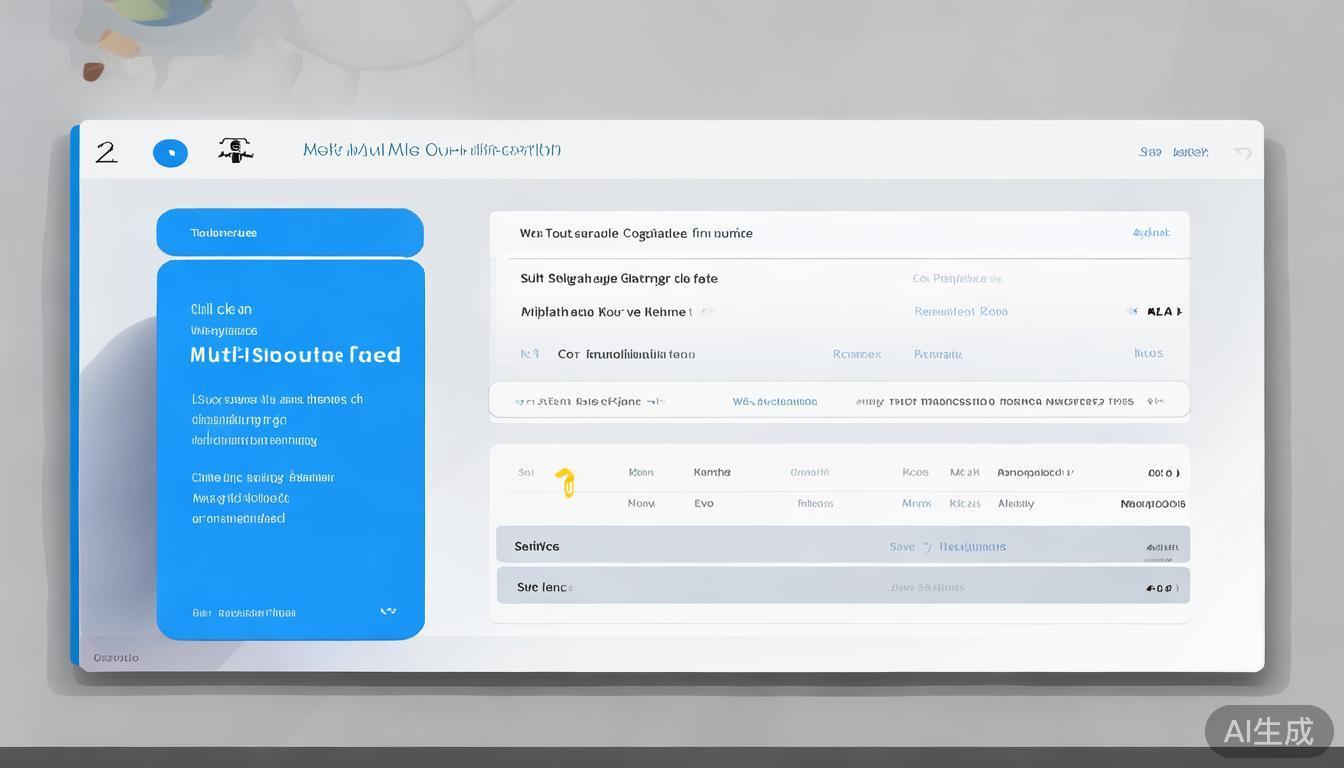Click the 'Reroumfeot Rooo' blue link

(960, 312)
